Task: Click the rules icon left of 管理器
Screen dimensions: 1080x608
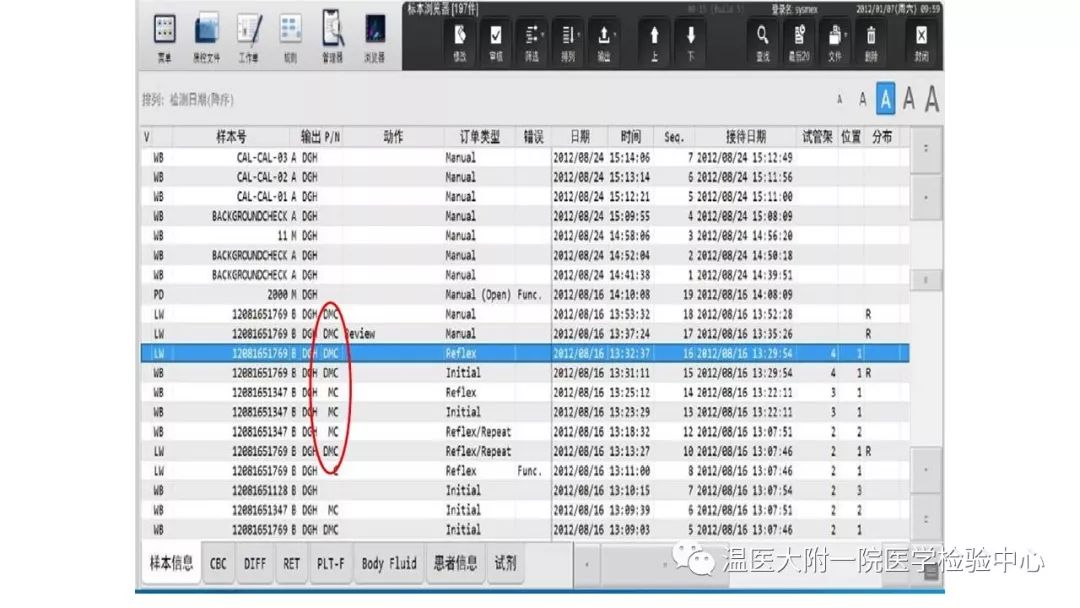Action: click(x=291, y=38)
